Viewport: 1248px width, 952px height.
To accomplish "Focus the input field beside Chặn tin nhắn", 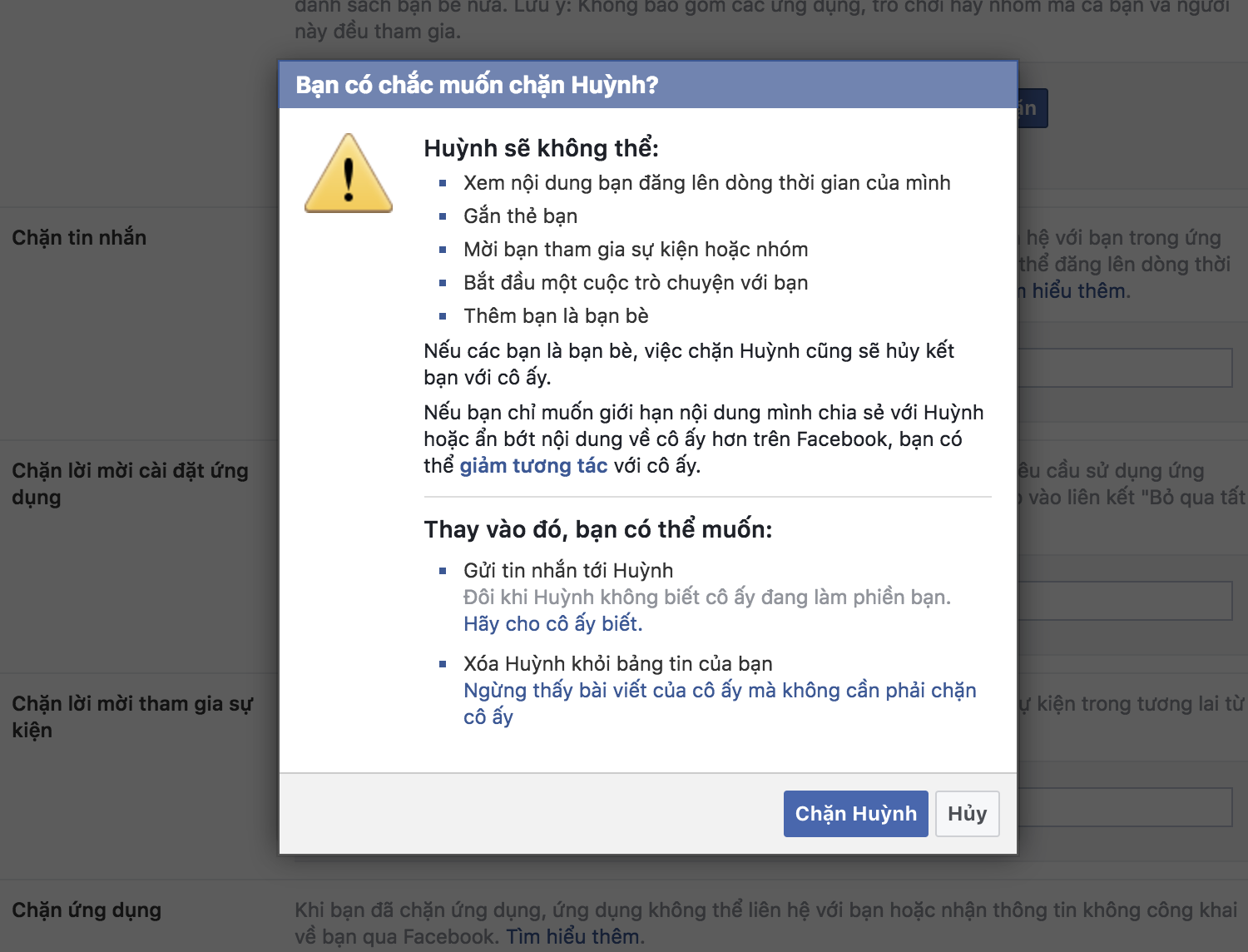I will pyautogui.click(x=1123, y=368).
